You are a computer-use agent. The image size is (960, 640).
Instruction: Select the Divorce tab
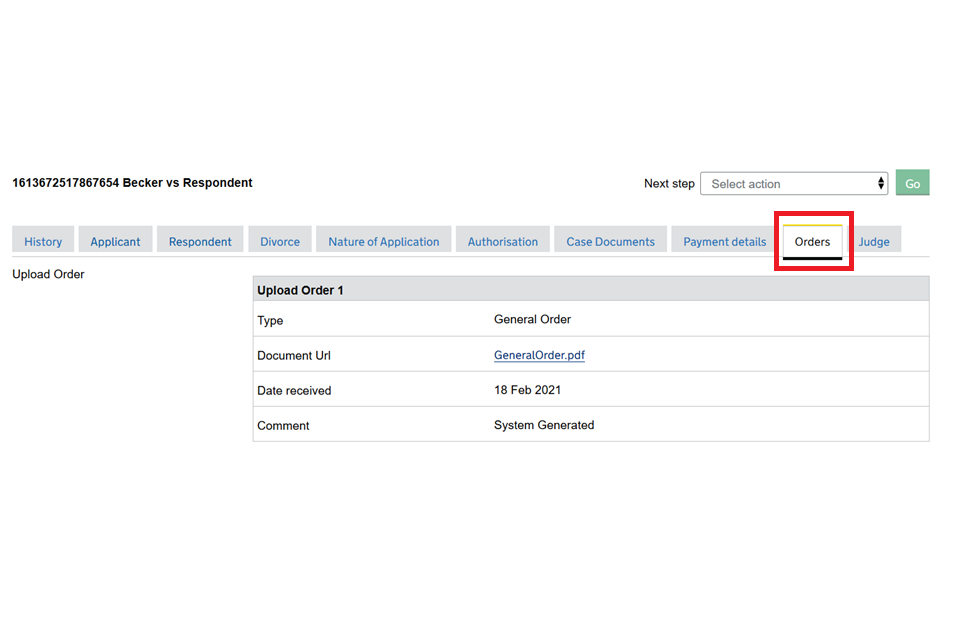(x=280, y=241)
